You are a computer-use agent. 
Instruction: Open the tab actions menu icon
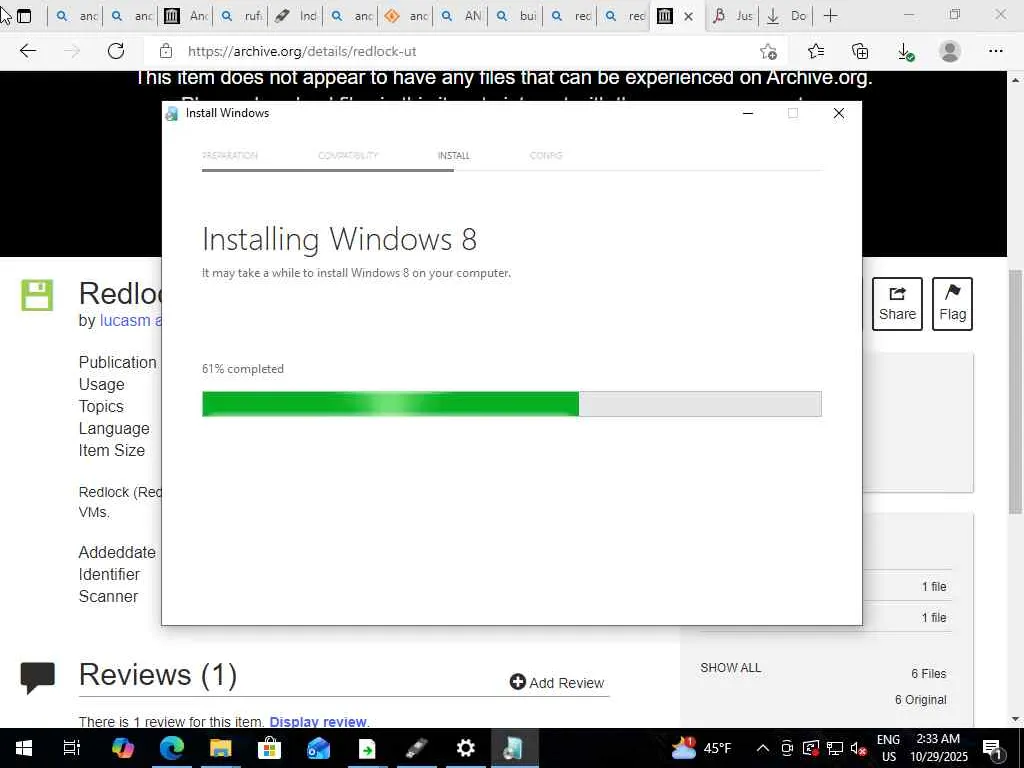(24, 16)
